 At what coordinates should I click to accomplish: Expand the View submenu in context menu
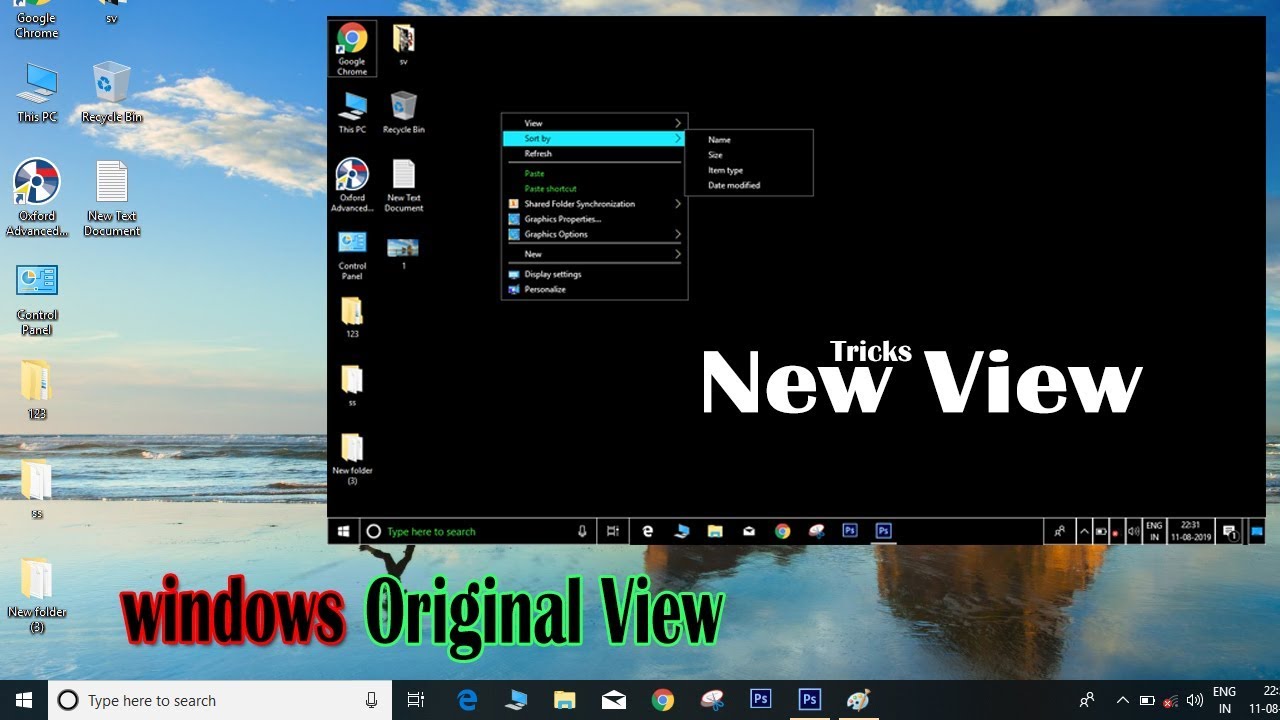(594, 123)
